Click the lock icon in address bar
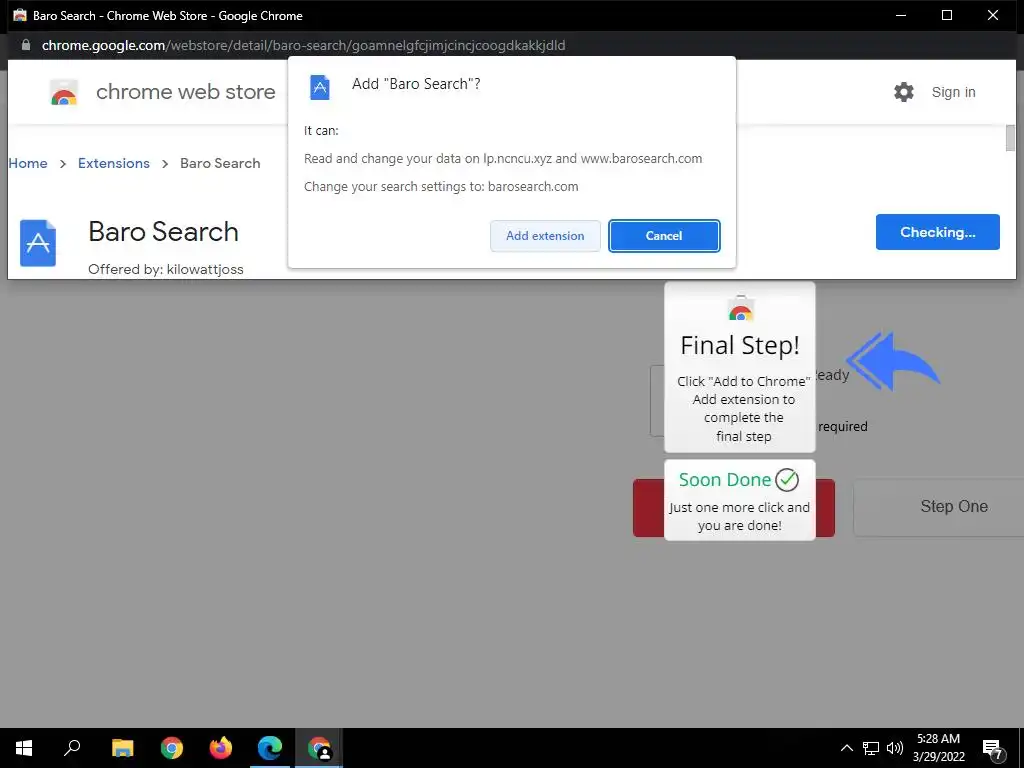The height and width of the screenshot is (768, 1024). click(25, 45)
